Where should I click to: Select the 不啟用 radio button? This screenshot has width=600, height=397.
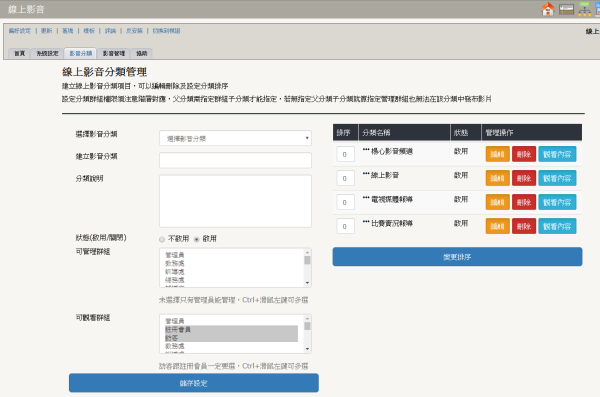[x=162, y=239]
